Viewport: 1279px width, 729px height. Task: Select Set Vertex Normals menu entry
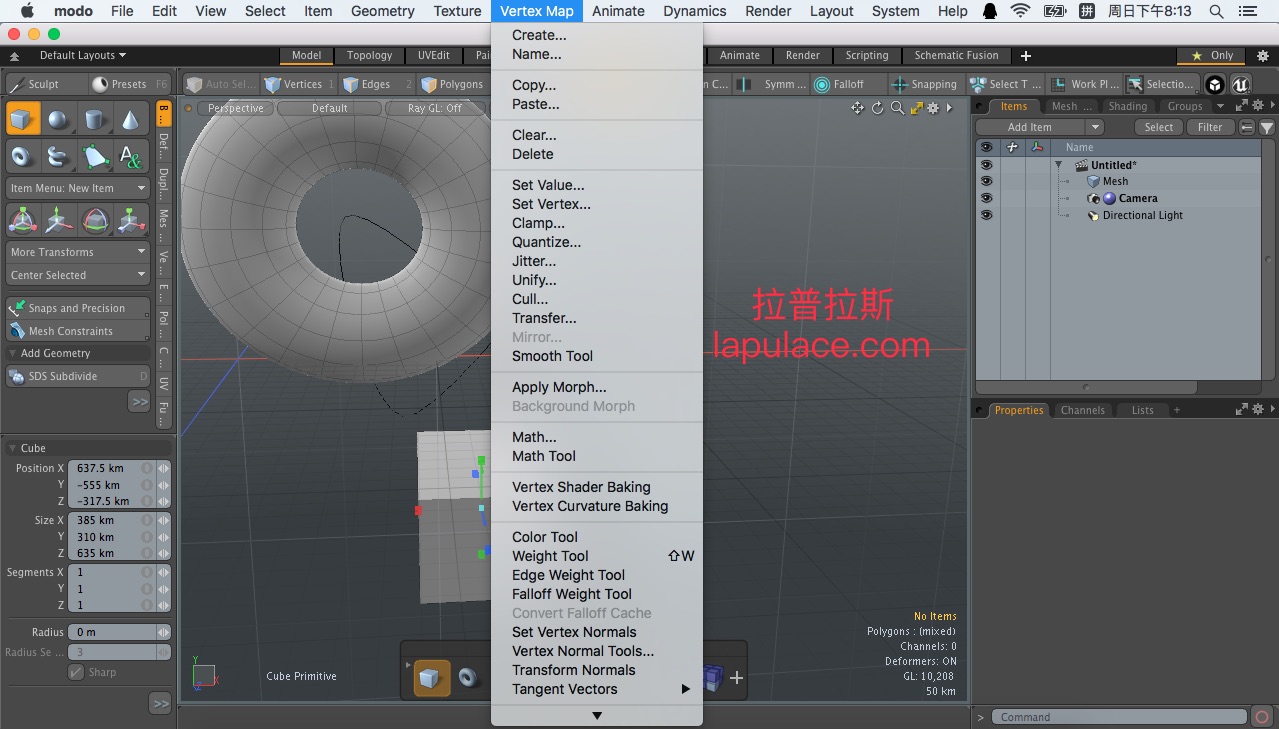click(x=597, y=632)
